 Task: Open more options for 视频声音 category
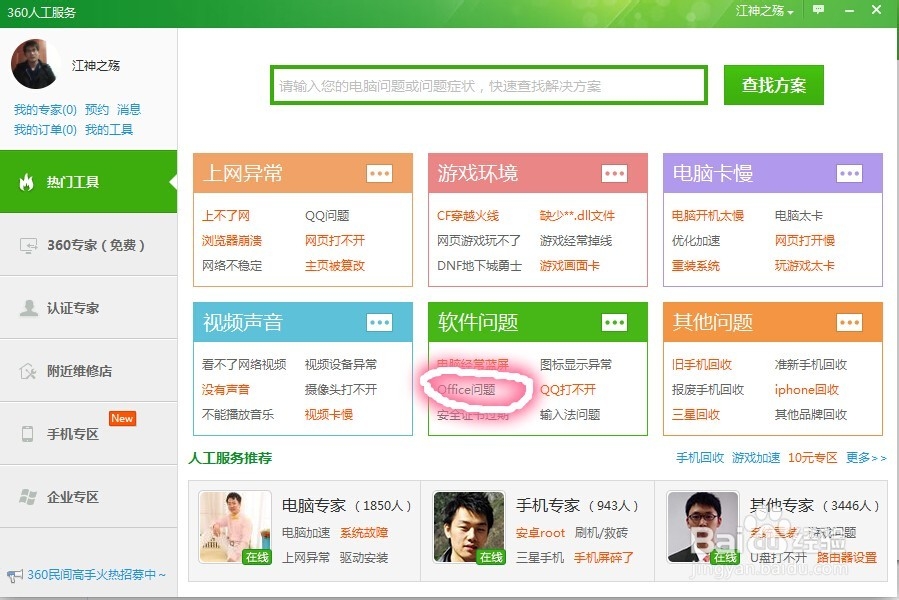(x=380, y=322)
